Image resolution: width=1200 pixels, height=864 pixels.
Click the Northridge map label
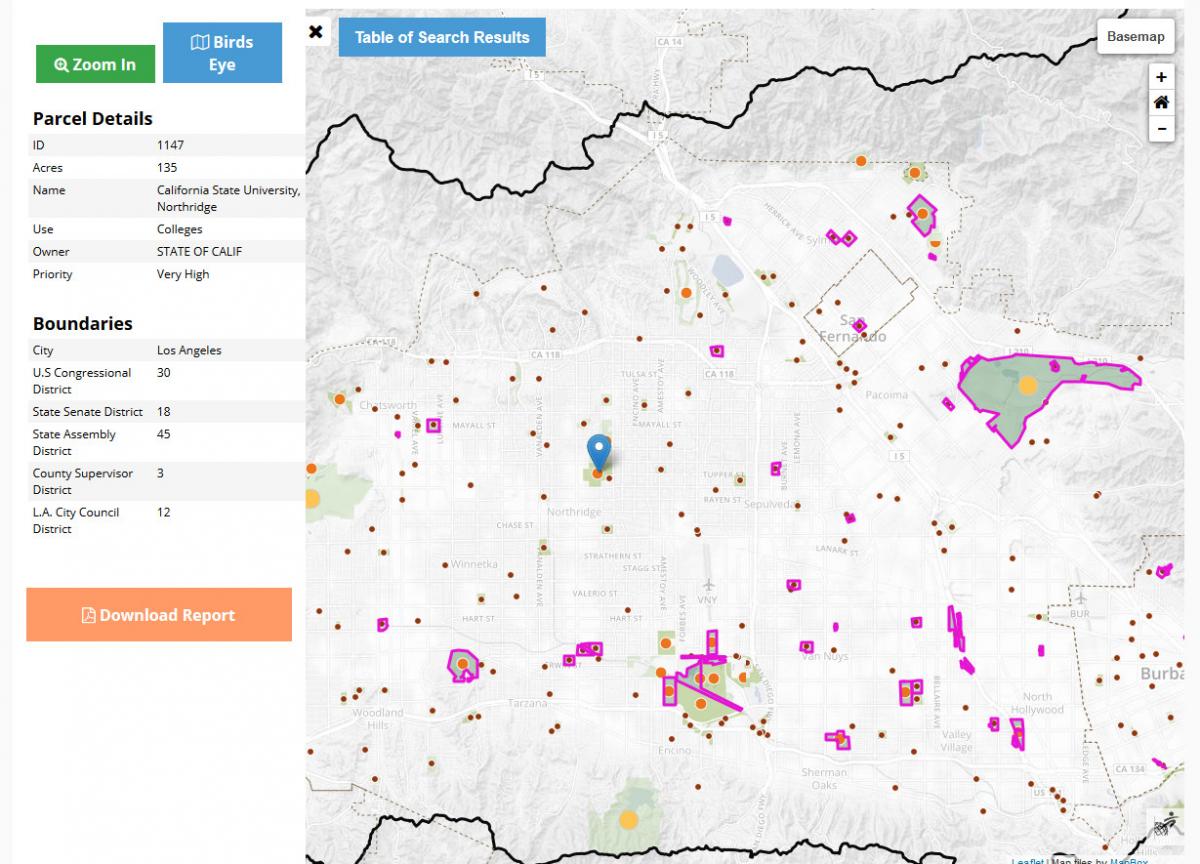click(x=574, y=512)
